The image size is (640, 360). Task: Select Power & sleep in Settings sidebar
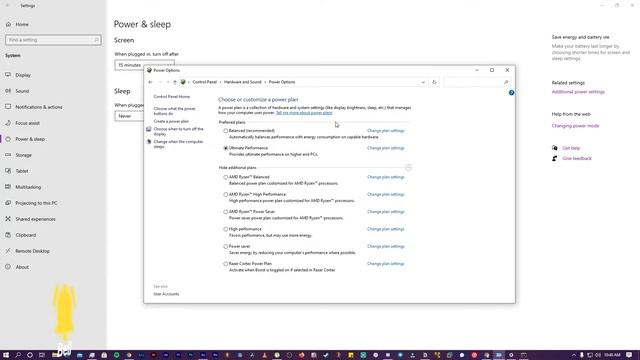click(30, 139)
